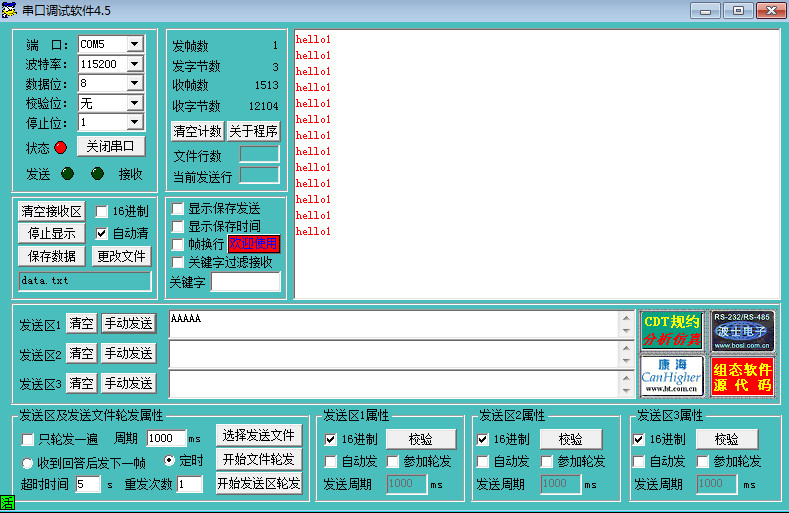This screenshot has height=513, width=789.
Task: Click the 关闭串口 button
Action: 111,146
